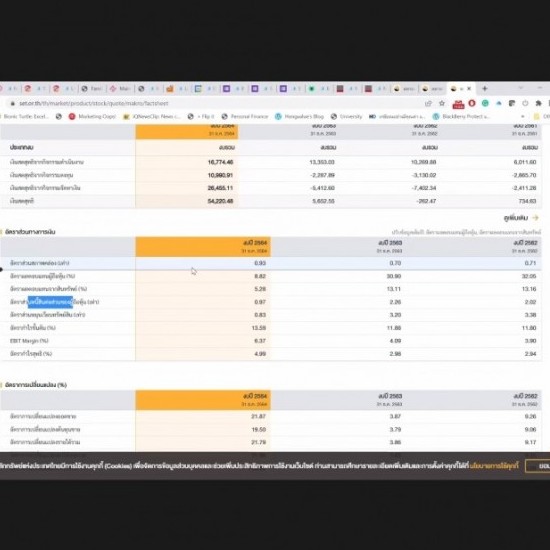Image resolution: width=550 pixels, height=550 pixels.
Task: Click the green circle extension icon
Action: click(x=485, y=103)
